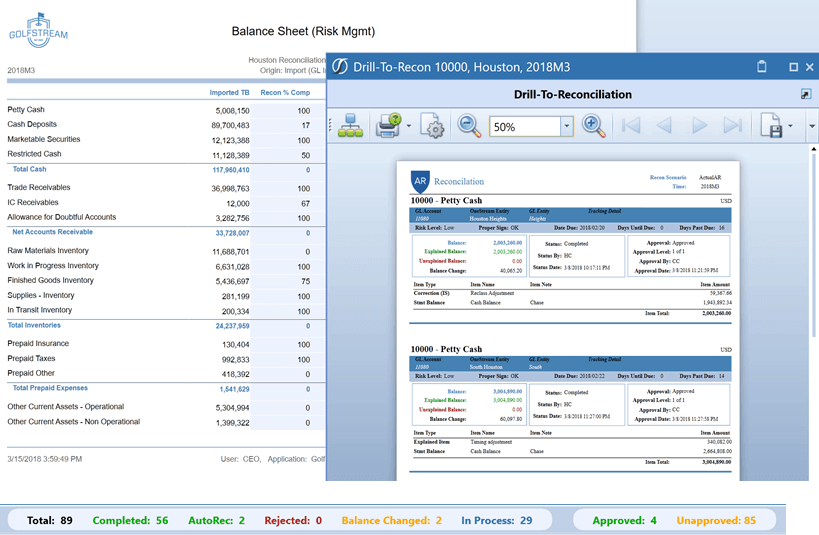
Task: Click the OneStream logo in dialog title
Action: tap(340, 66)
